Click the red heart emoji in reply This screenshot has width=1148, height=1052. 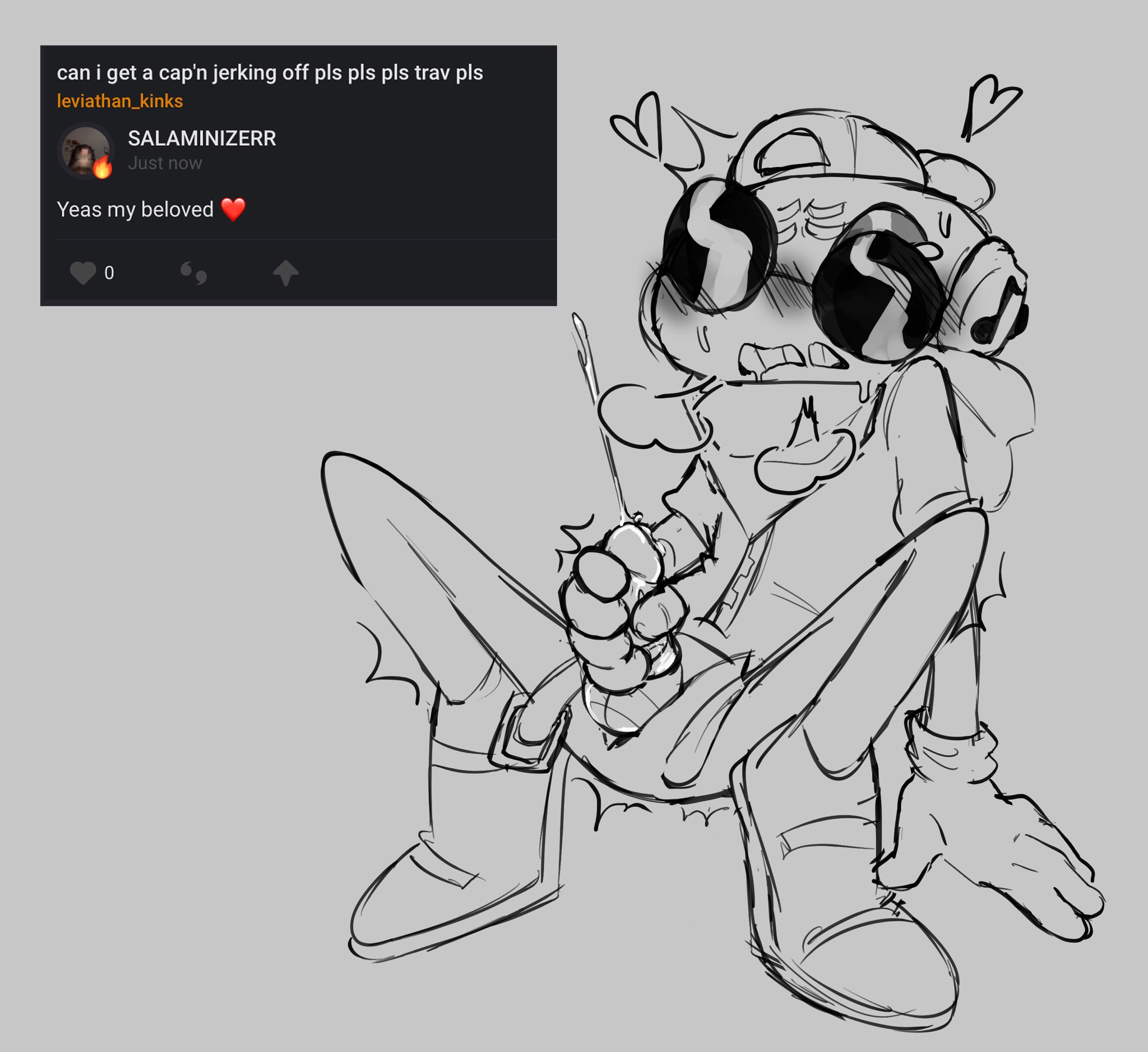[233, 210]
